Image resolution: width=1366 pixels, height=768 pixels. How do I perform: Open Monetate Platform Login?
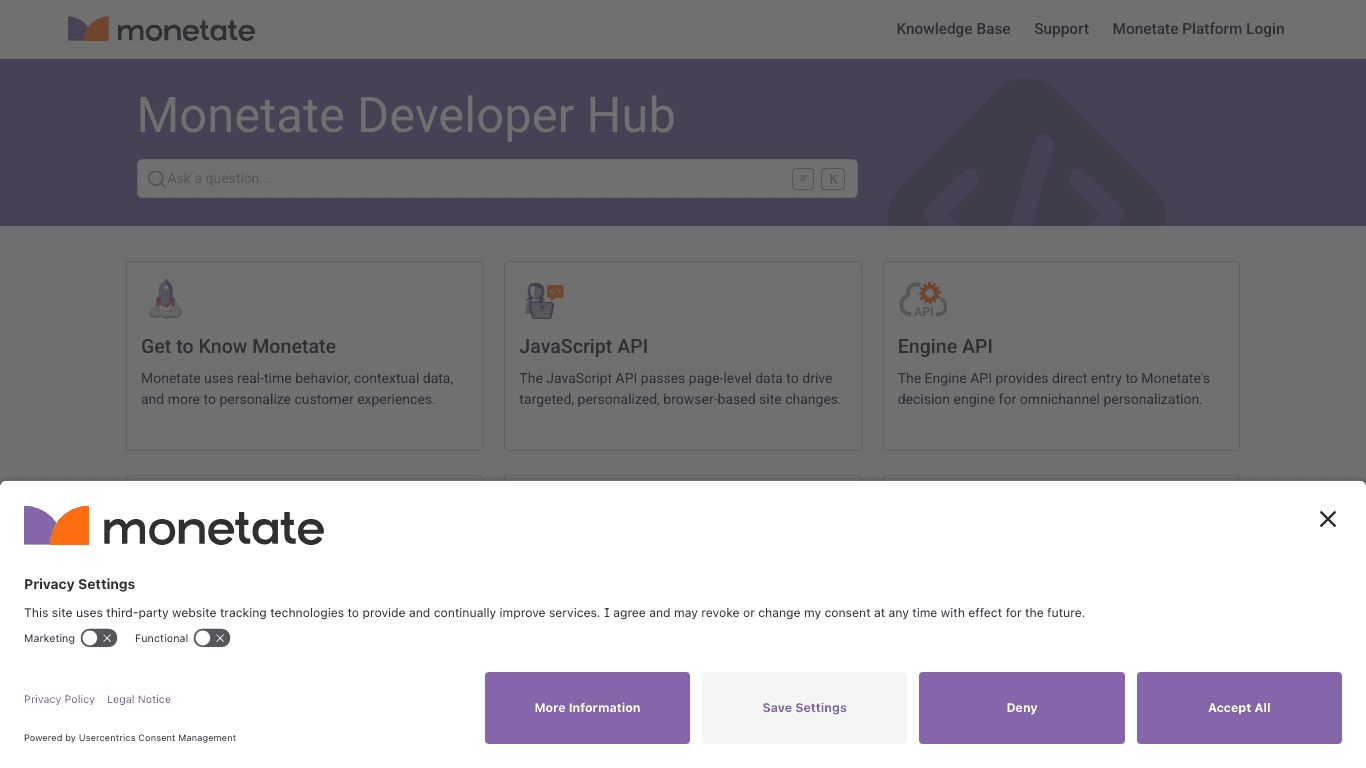1198,29
